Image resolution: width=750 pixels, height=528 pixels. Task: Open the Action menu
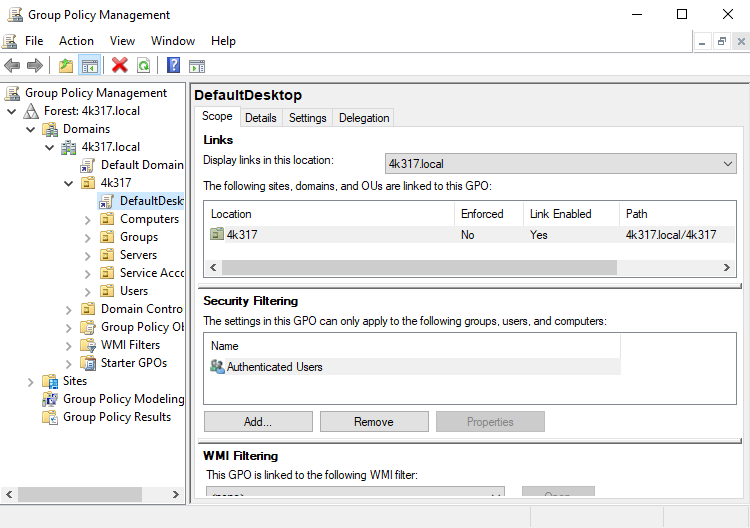point(76,41)
